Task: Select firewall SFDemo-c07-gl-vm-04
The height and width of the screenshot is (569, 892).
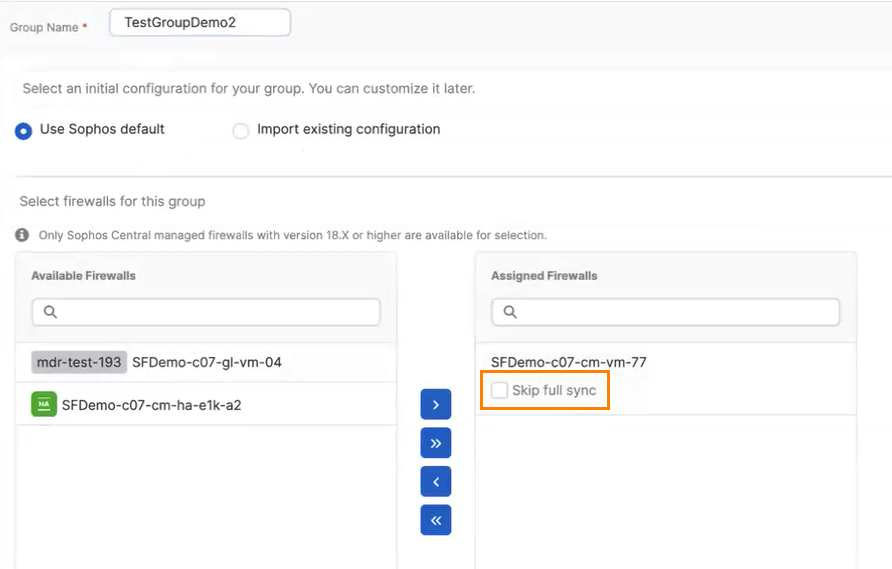Action: point(207,362)
